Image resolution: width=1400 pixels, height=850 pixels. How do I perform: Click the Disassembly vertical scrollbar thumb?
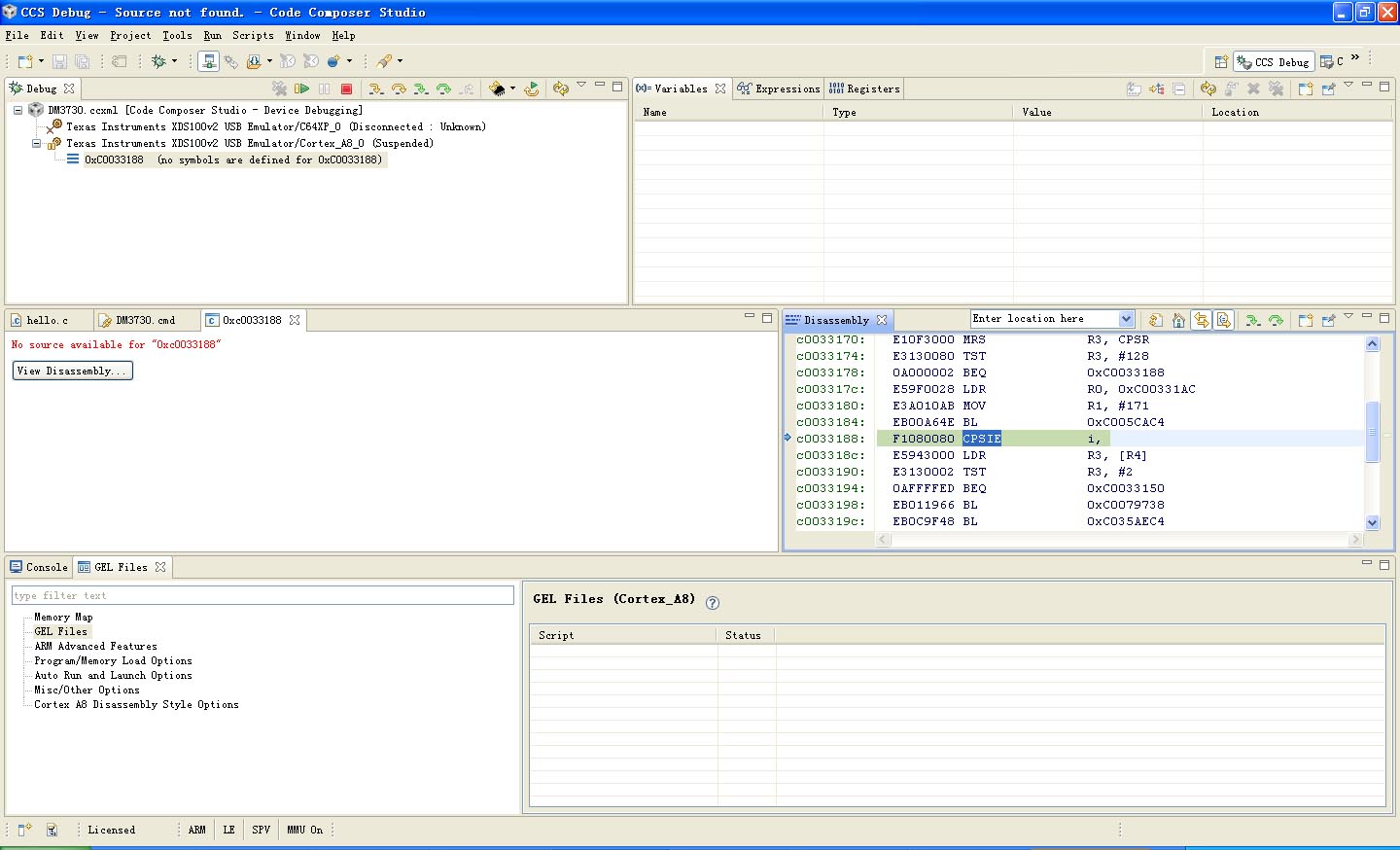click(x=1372, y=431)
